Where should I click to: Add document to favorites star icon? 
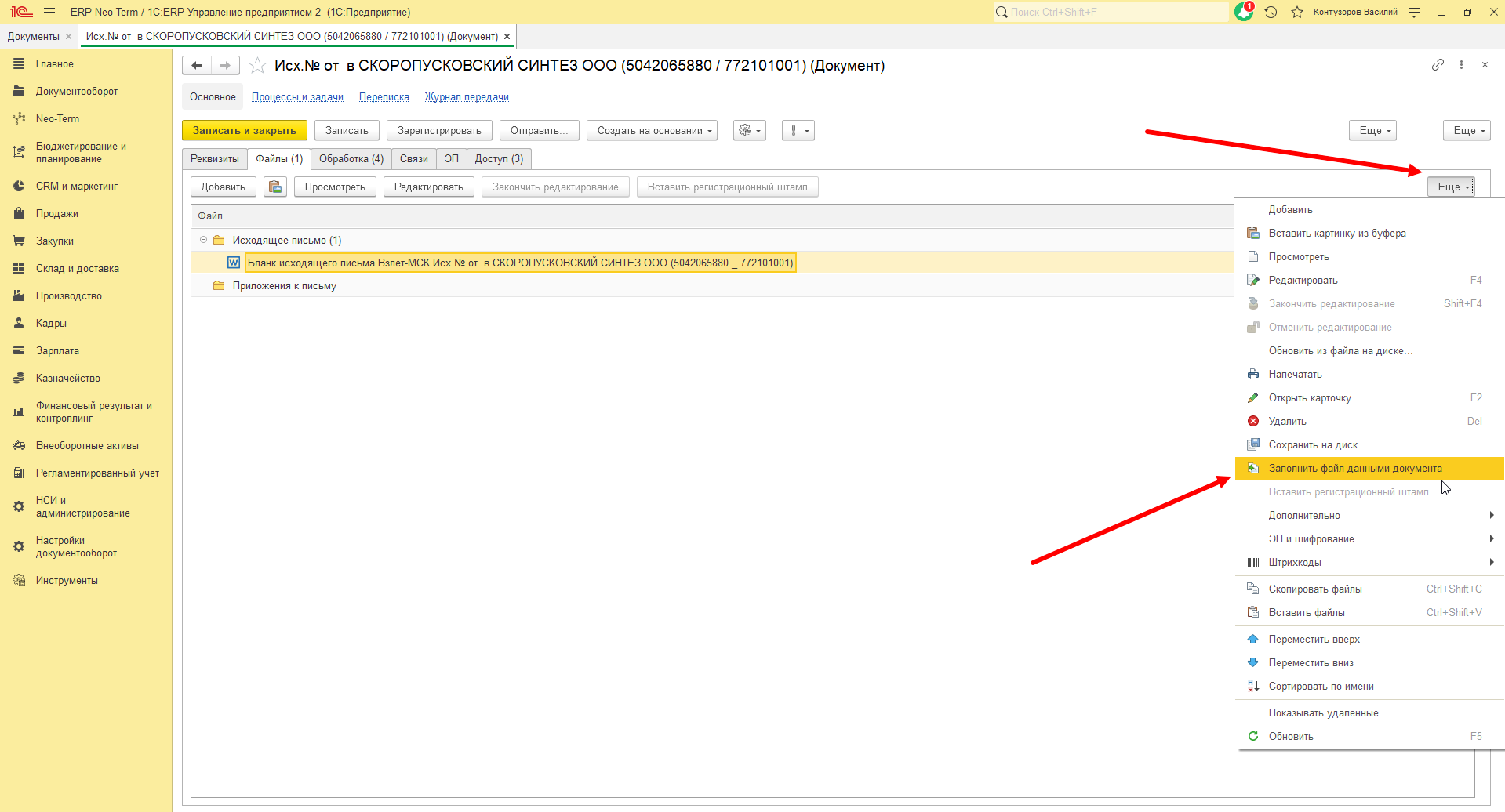(x=257, y=65)
